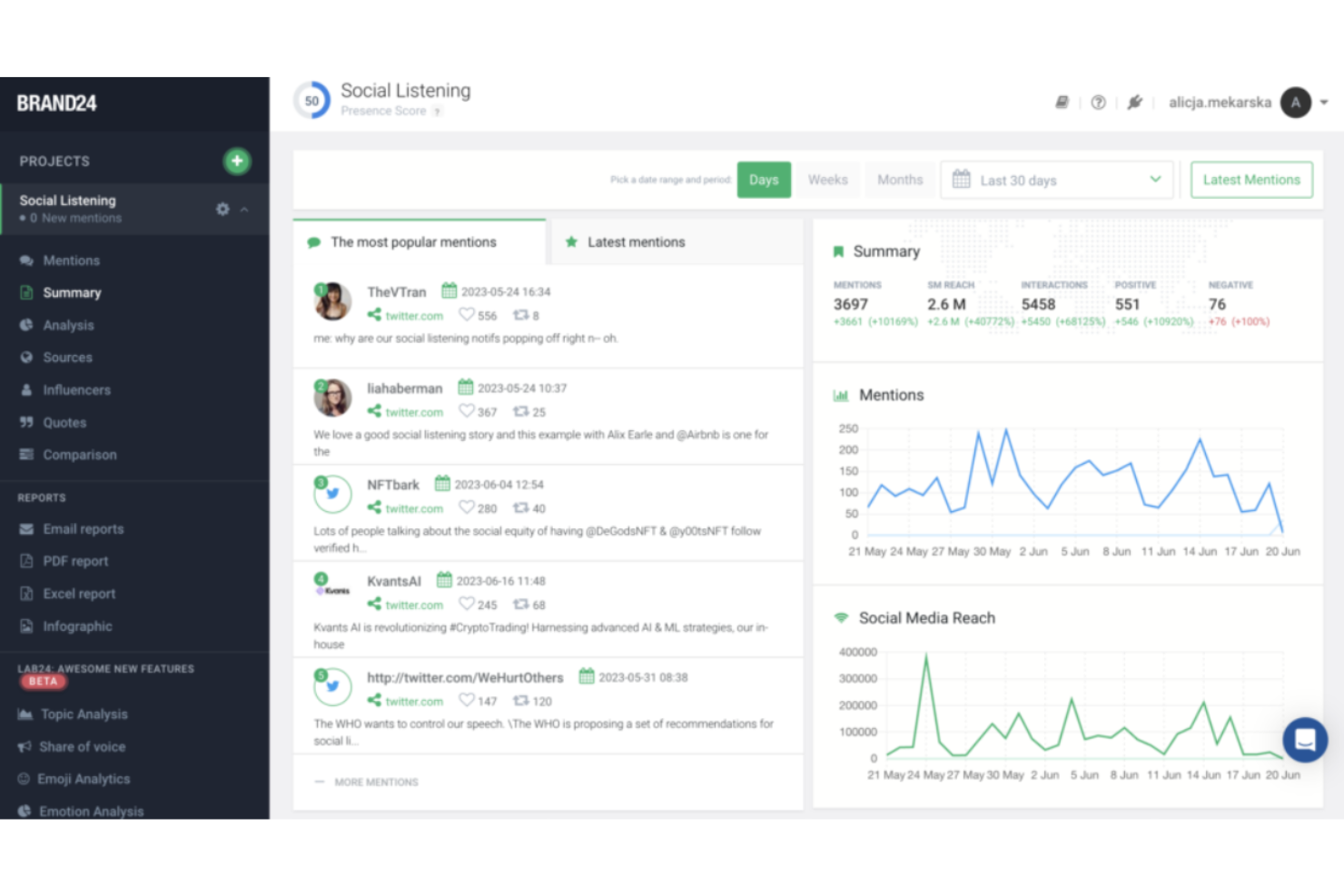
Task: Open Summary in the sidebar
Action: pyautogui.click(x=72, y=292)
